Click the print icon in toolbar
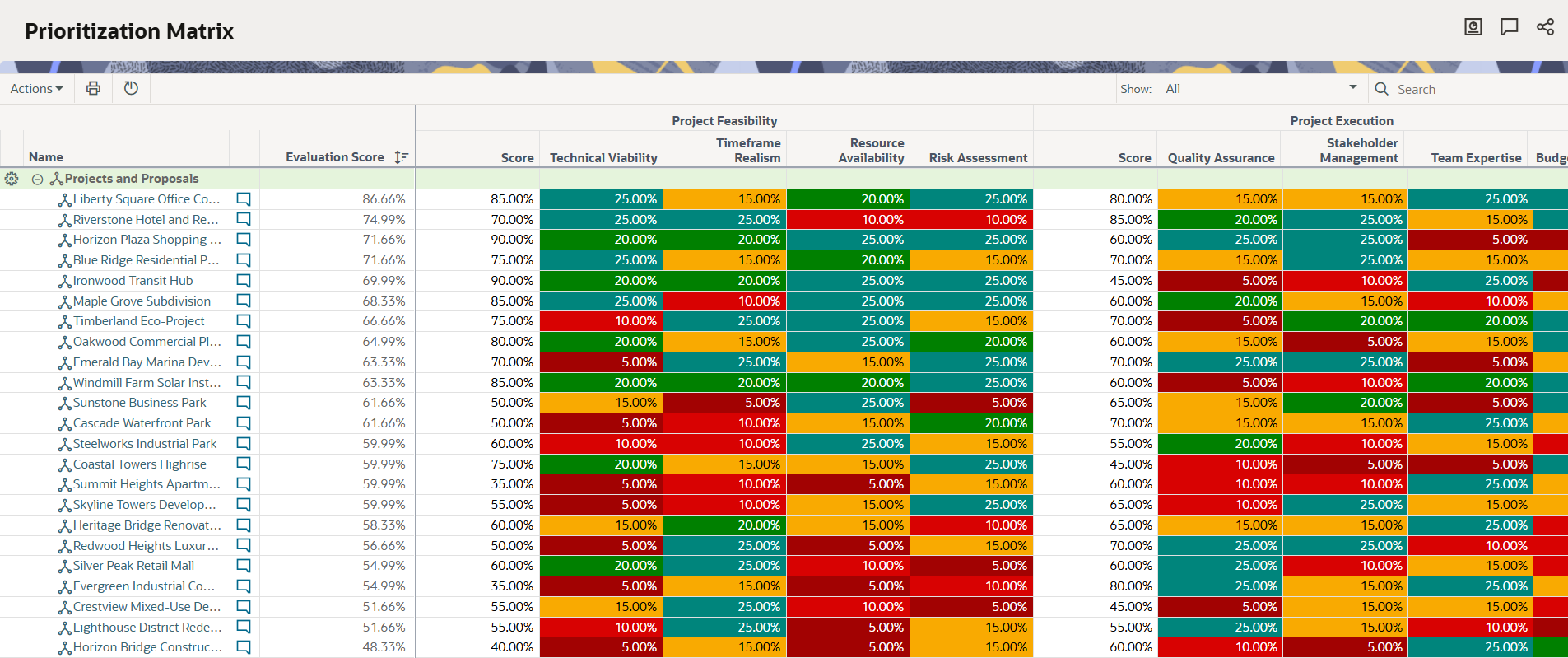The height and width of the screenshot is (658, 1568). (93, 88)
